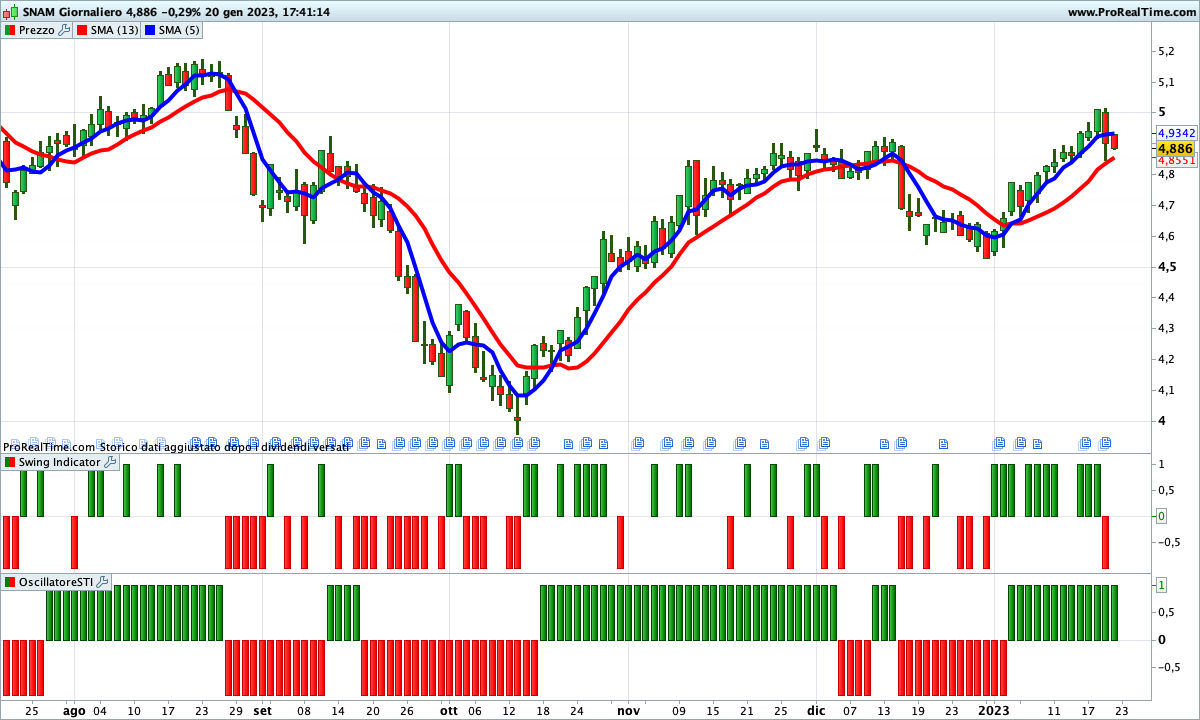This screenshot has width=1200, height=720.
Task: Select the OscillatoreSTI panel label
Action: pyautogui.click(x=56, y=581)
